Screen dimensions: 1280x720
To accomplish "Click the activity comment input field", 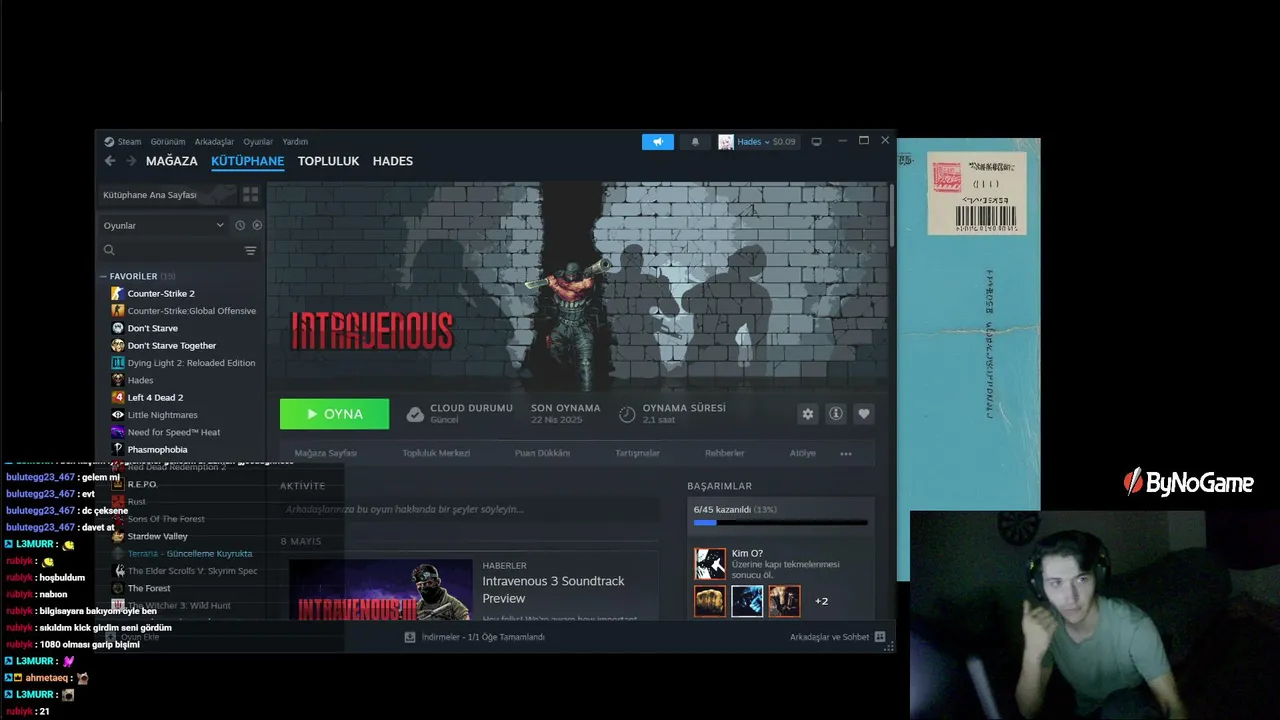I will click(x=470, y=510).
